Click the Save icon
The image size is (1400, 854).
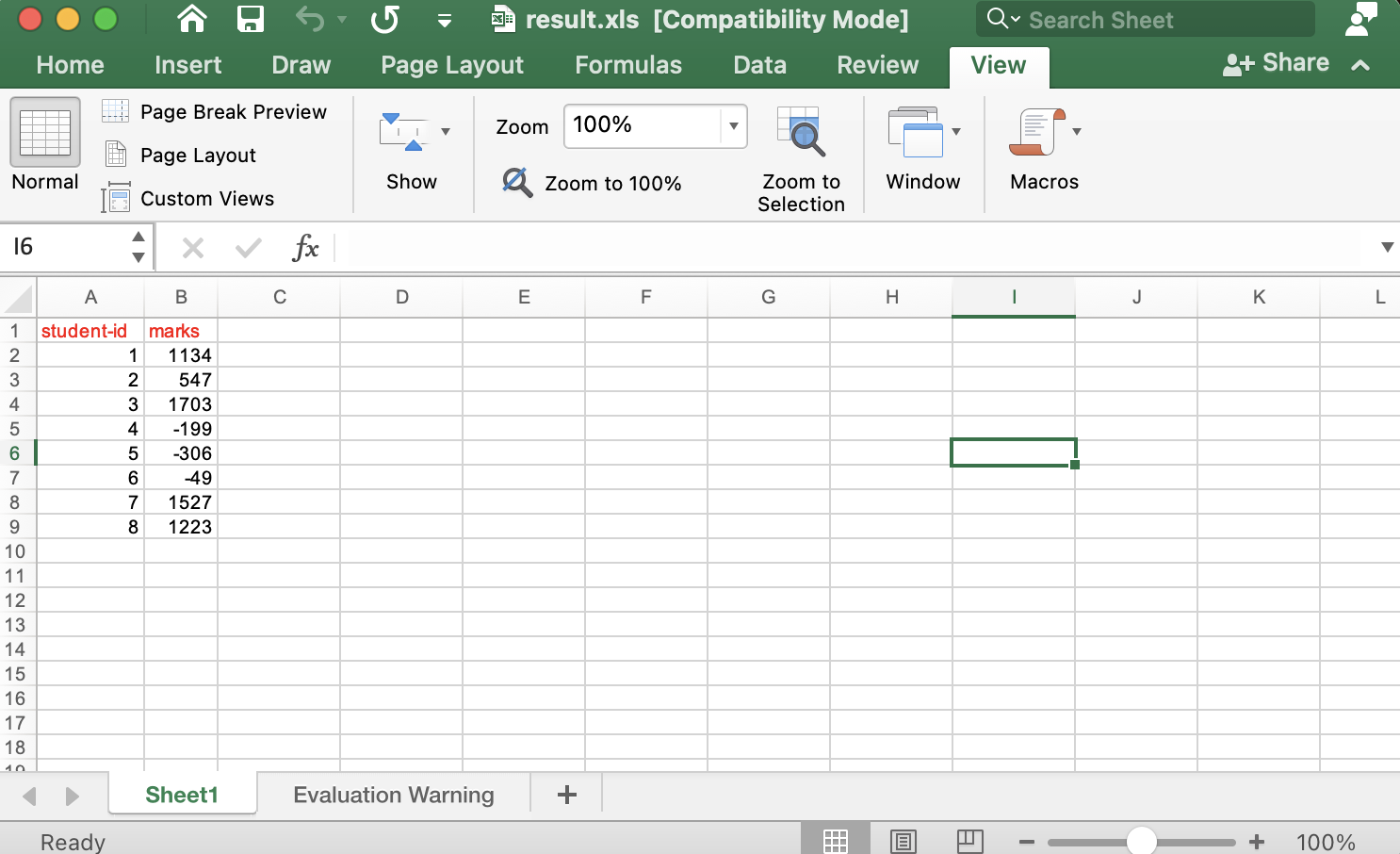[250, 19]
